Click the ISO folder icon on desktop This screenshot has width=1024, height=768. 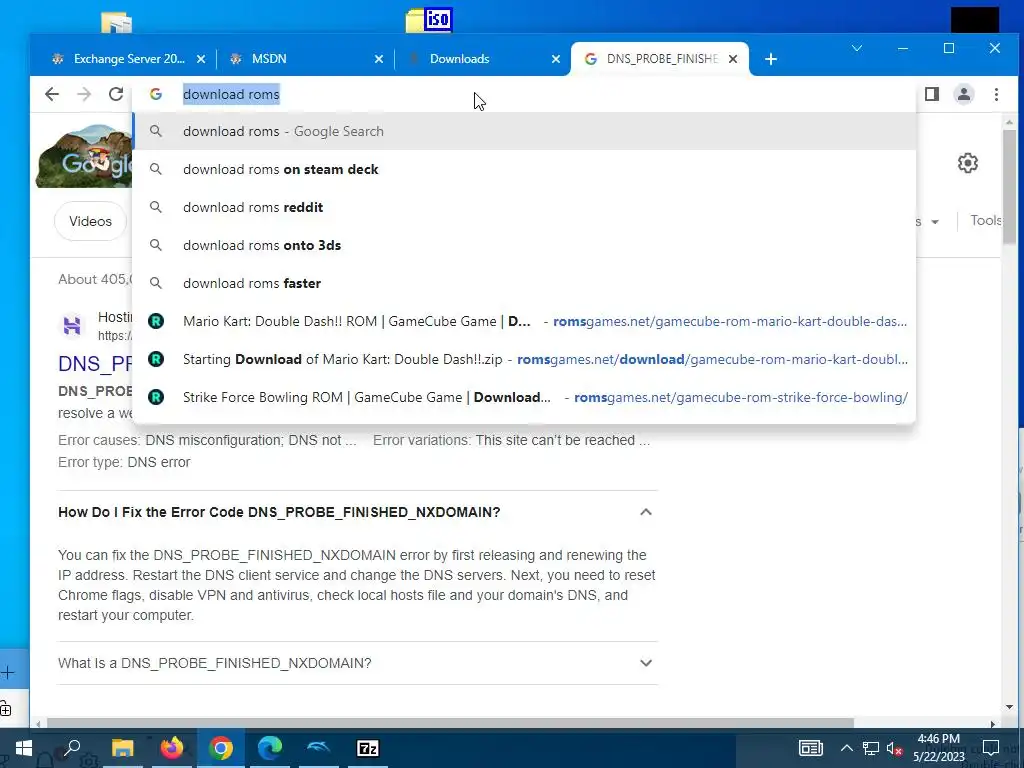(x=429, y=20)
